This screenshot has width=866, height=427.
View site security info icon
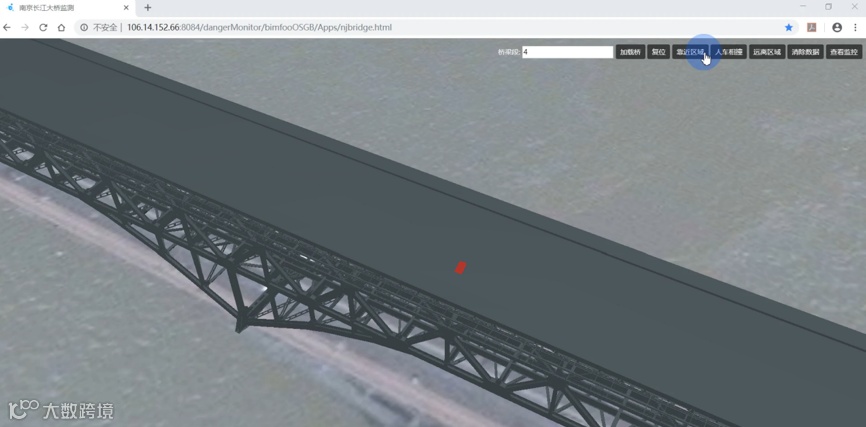click(x=85, y=27)
